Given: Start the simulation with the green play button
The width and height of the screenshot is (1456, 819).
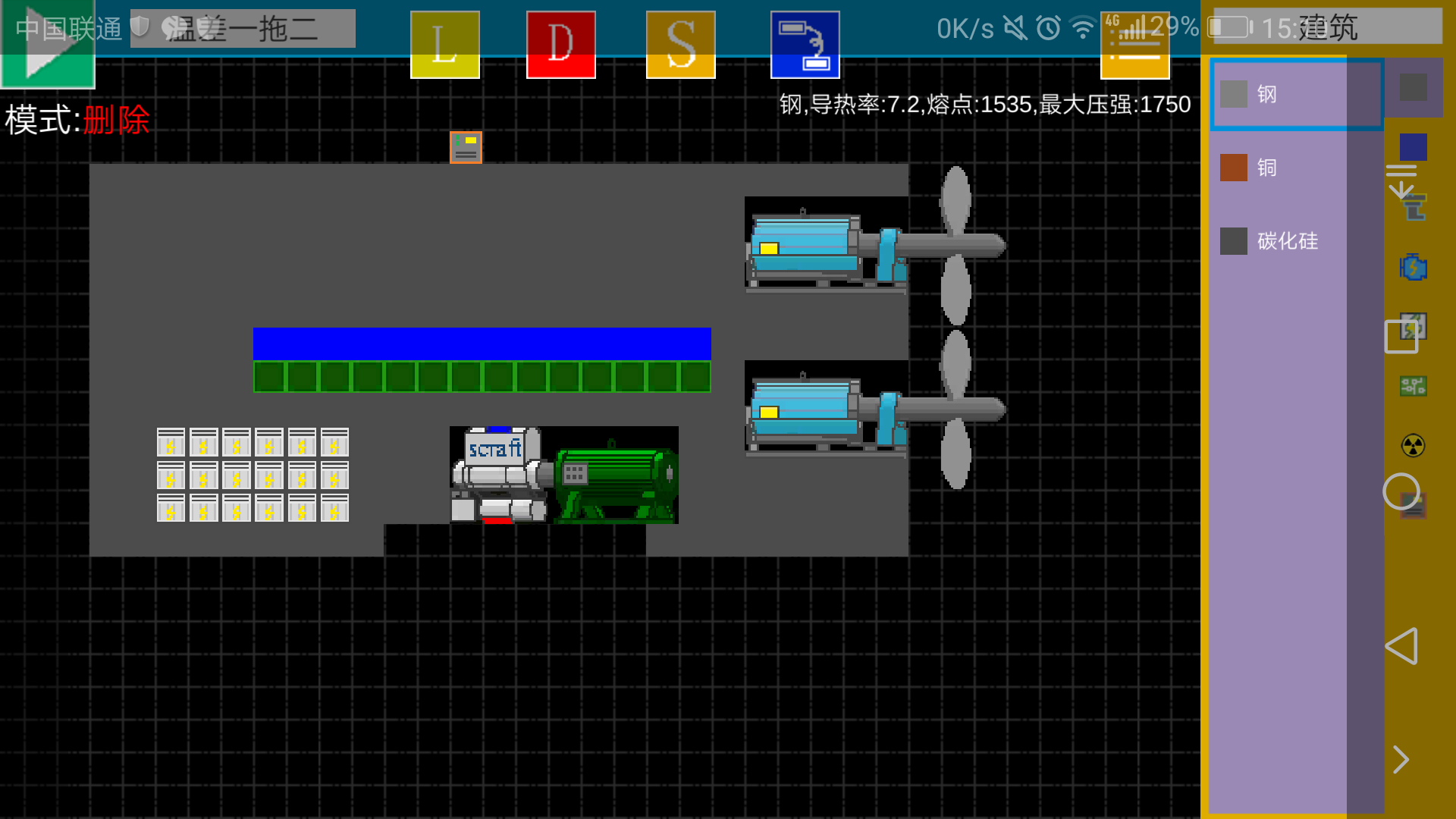Looking at the screenshot, I should pos(47,44).
